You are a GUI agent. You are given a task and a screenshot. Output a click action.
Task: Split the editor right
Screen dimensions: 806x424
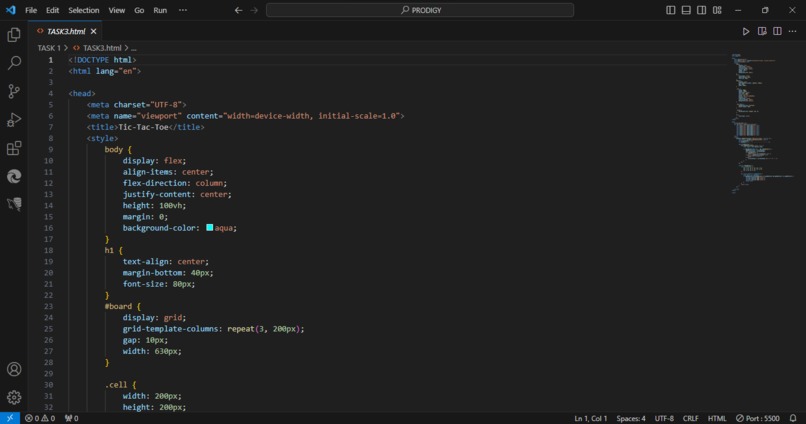(777, 31)
